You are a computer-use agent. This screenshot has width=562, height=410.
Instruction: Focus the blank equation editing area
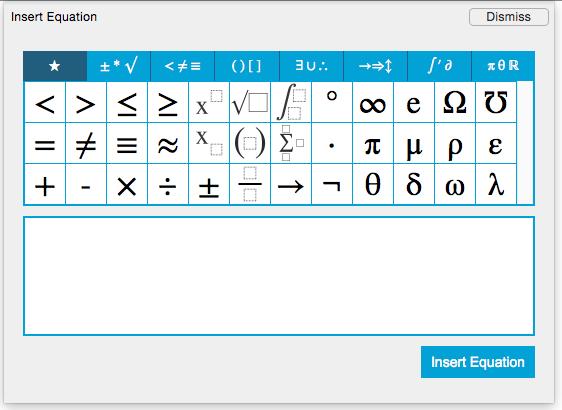(x=279, y=276)
